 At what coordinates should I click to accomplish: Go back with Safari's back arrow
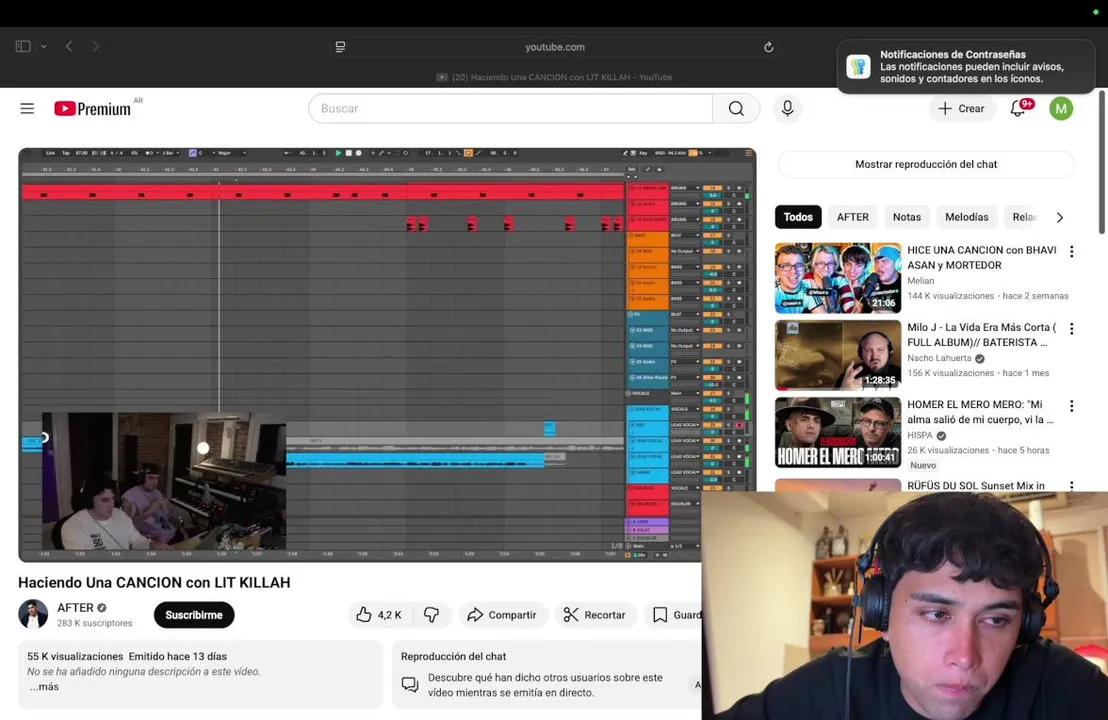click(69, 47)
